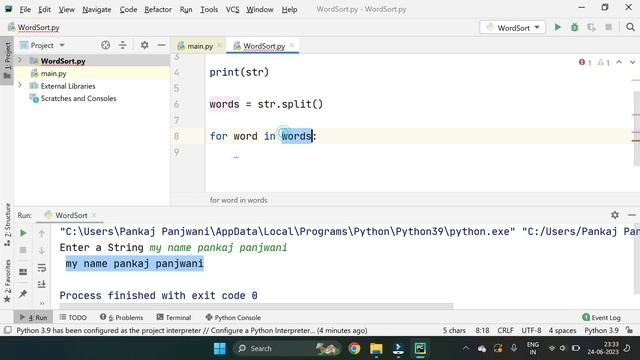Close the WordSort run tab
The image size is (640, 360).
pyautogui.click(x=94, y=215)
